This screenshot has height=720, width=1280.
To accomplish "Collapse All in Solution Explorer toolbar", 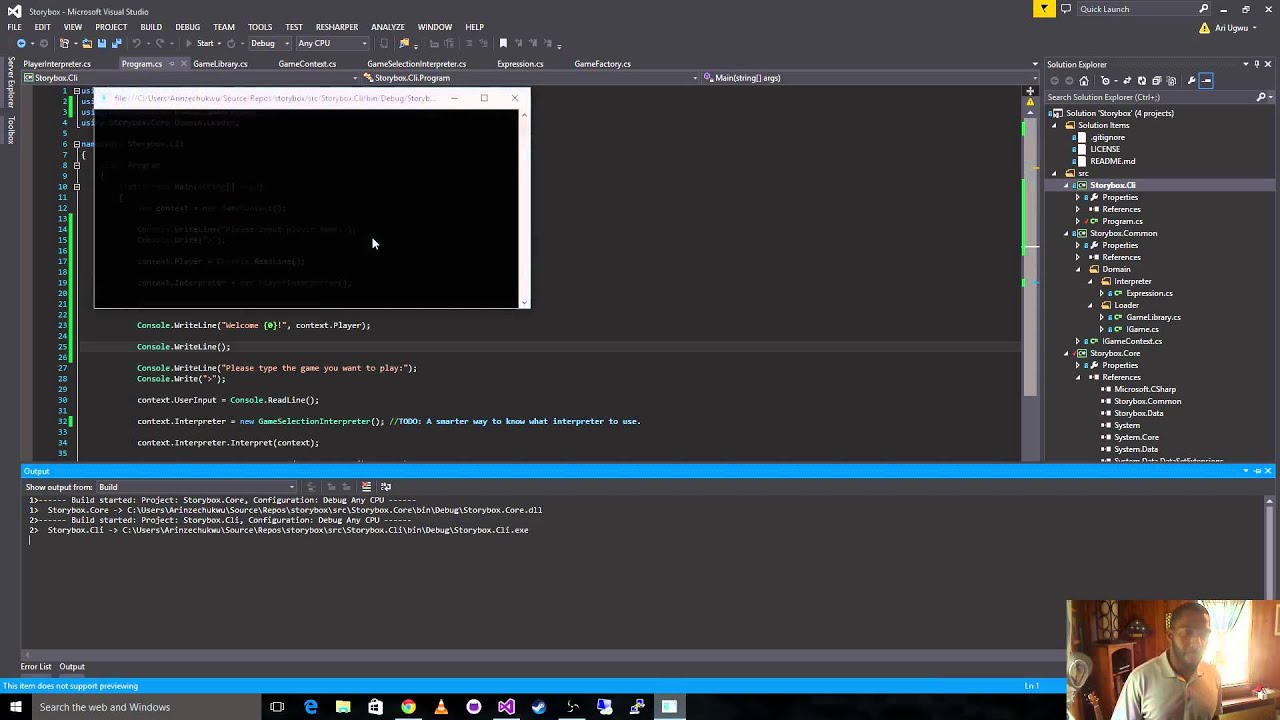I will point(1157,81).
